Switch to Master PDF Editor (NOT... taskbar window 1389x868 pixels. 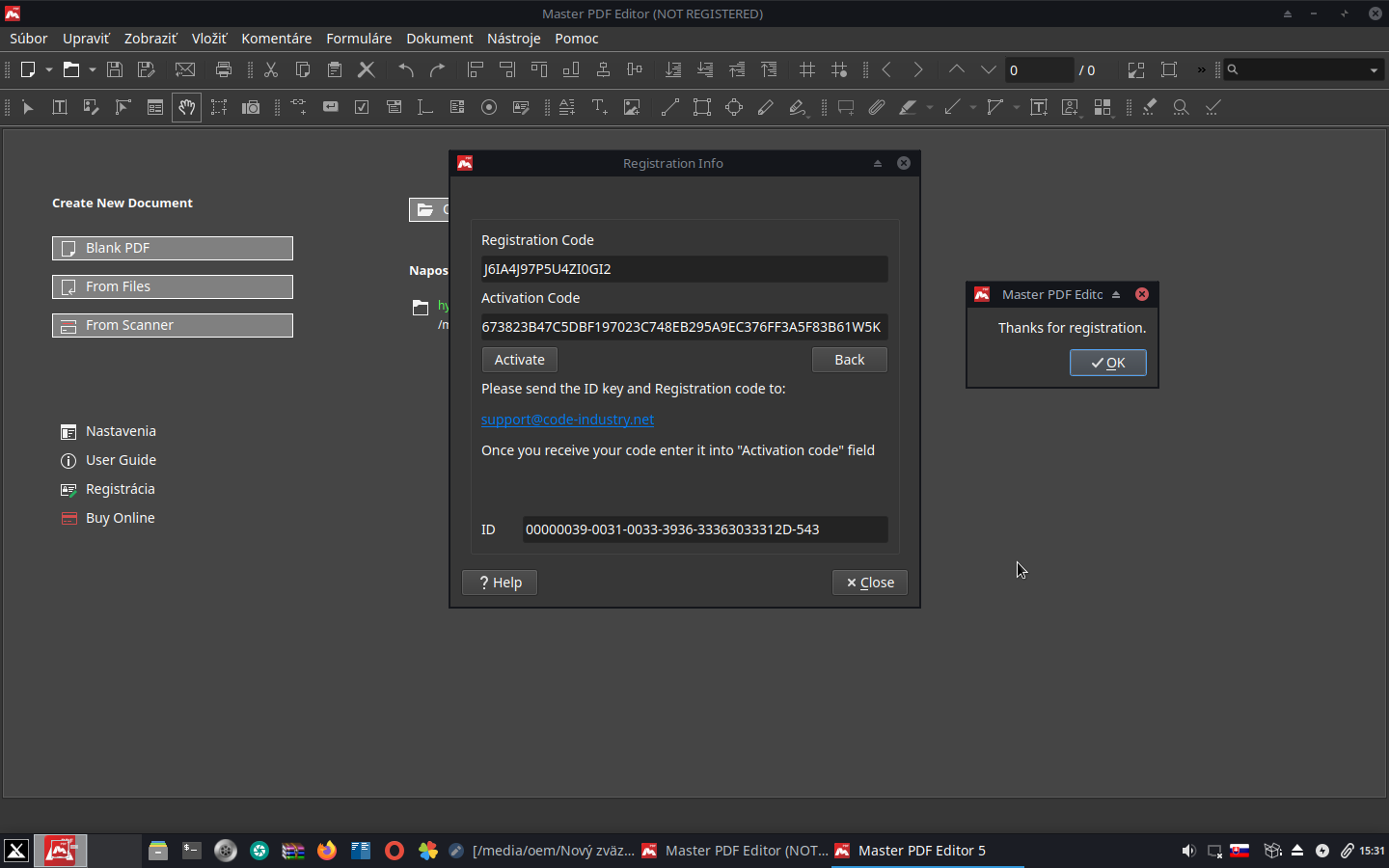[x=735, y=851]
